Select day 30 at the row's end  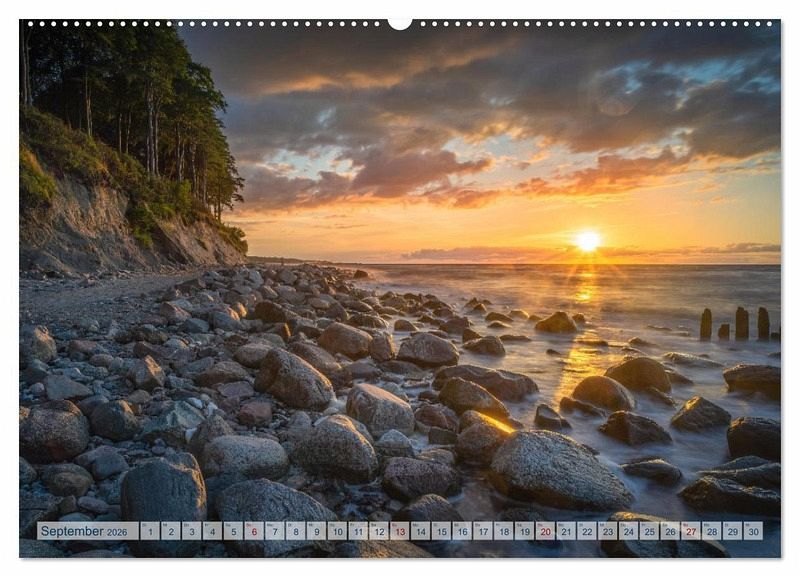coord(753,531)
